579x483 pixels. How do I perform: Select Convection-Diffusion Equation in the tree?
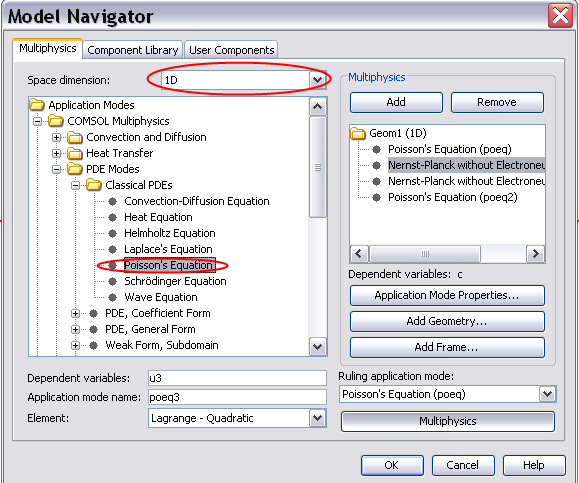197,201
